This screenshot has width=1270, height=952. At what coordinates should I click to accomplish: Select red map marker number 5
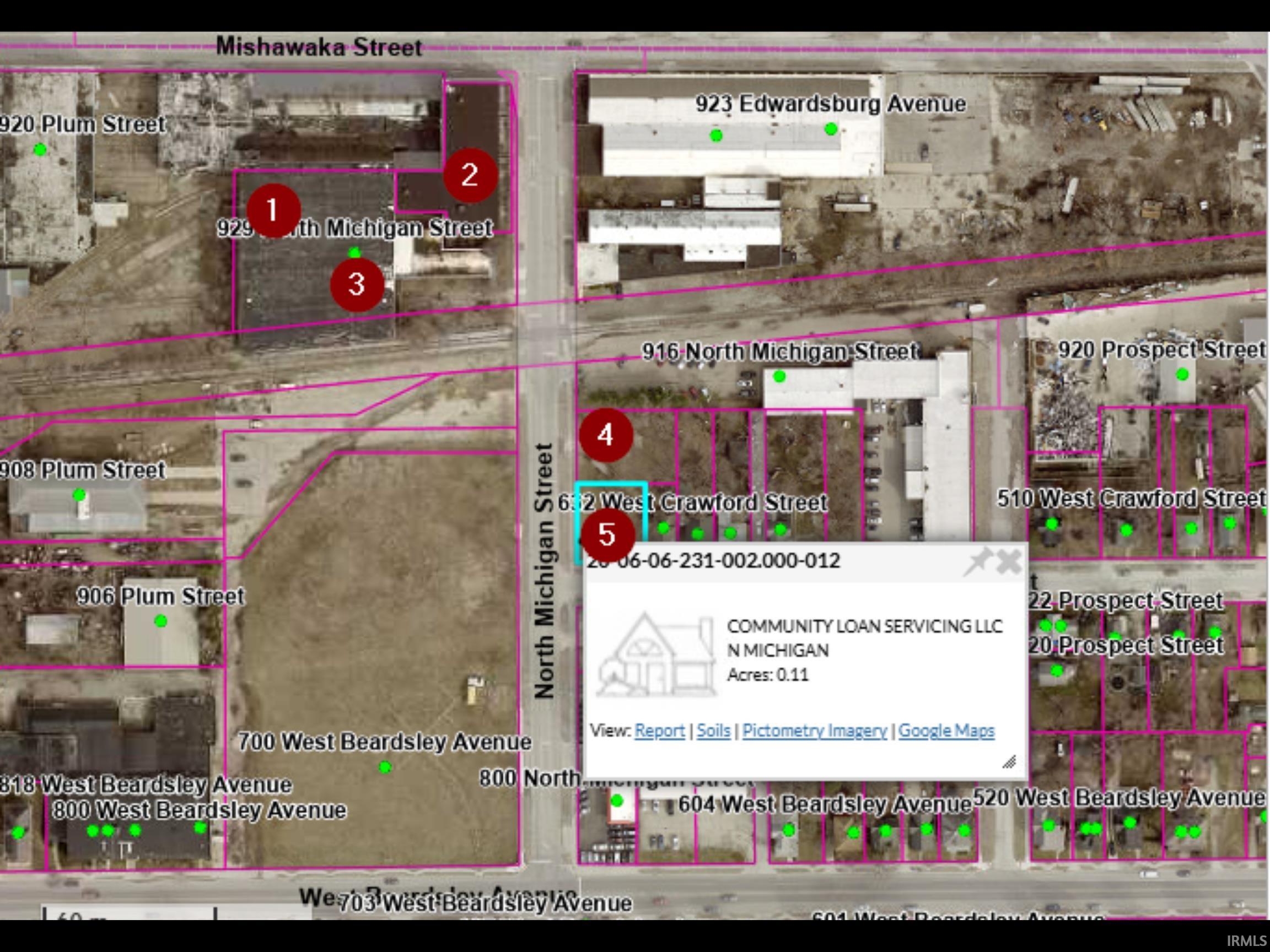(x=607, y=534)
